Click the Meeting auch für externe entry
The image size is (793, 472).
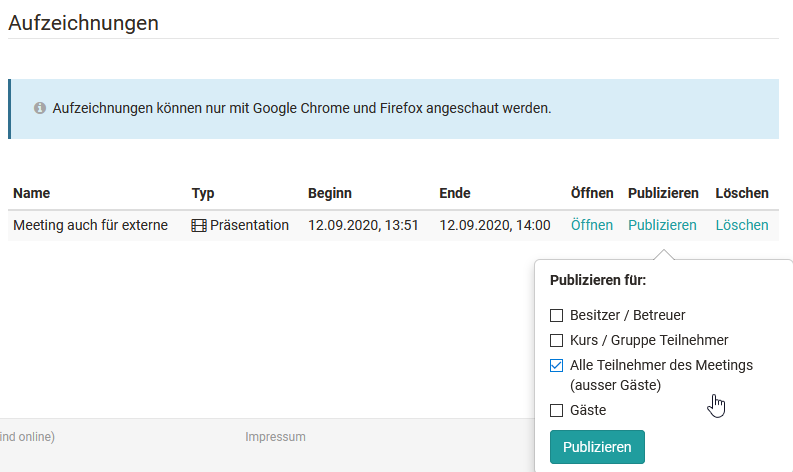(90, 225)
